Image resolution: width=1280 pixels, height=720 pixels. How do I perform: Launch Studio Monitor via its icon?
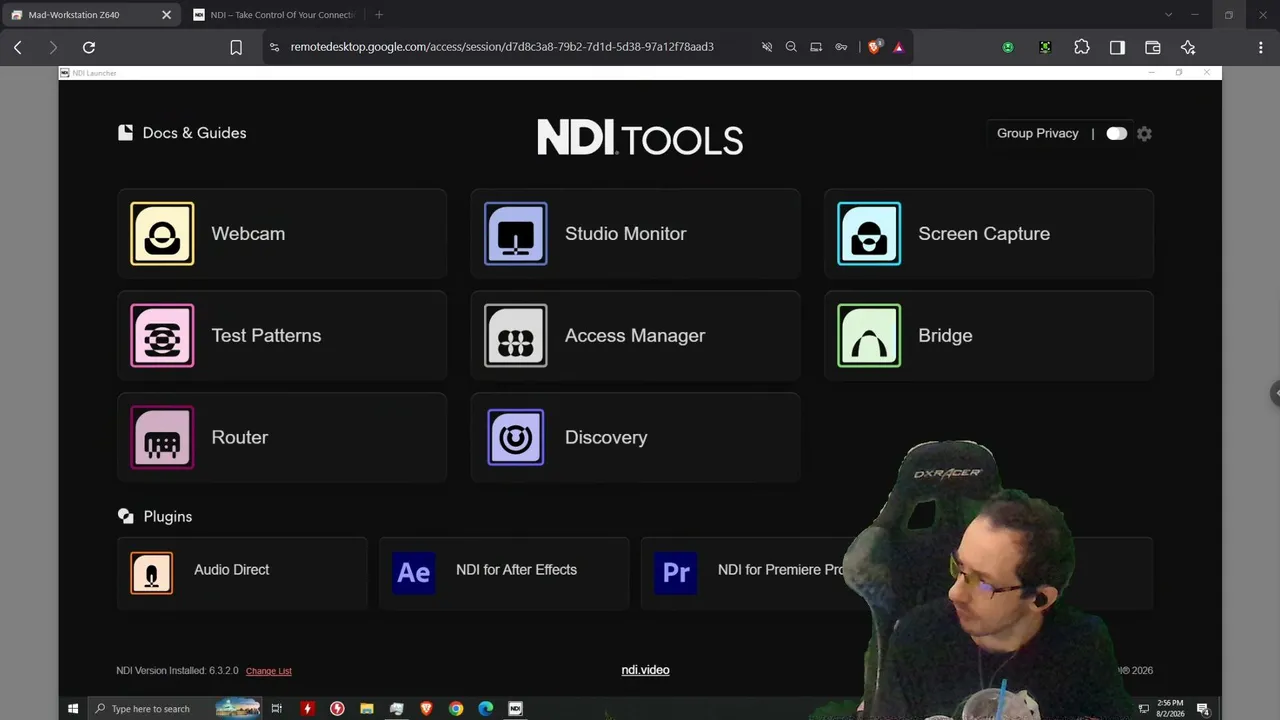[516, 234]
